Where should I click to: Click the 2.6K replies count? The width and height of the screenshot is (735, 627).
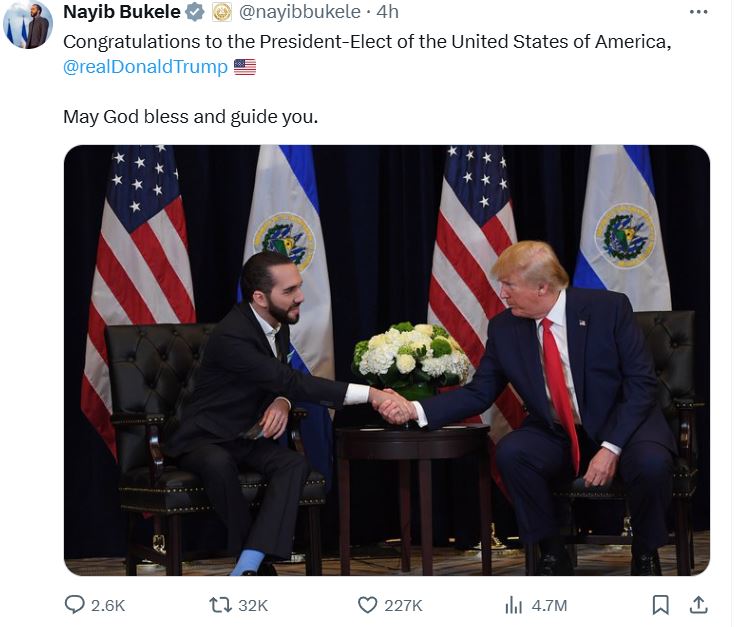(x=108, y=605)
